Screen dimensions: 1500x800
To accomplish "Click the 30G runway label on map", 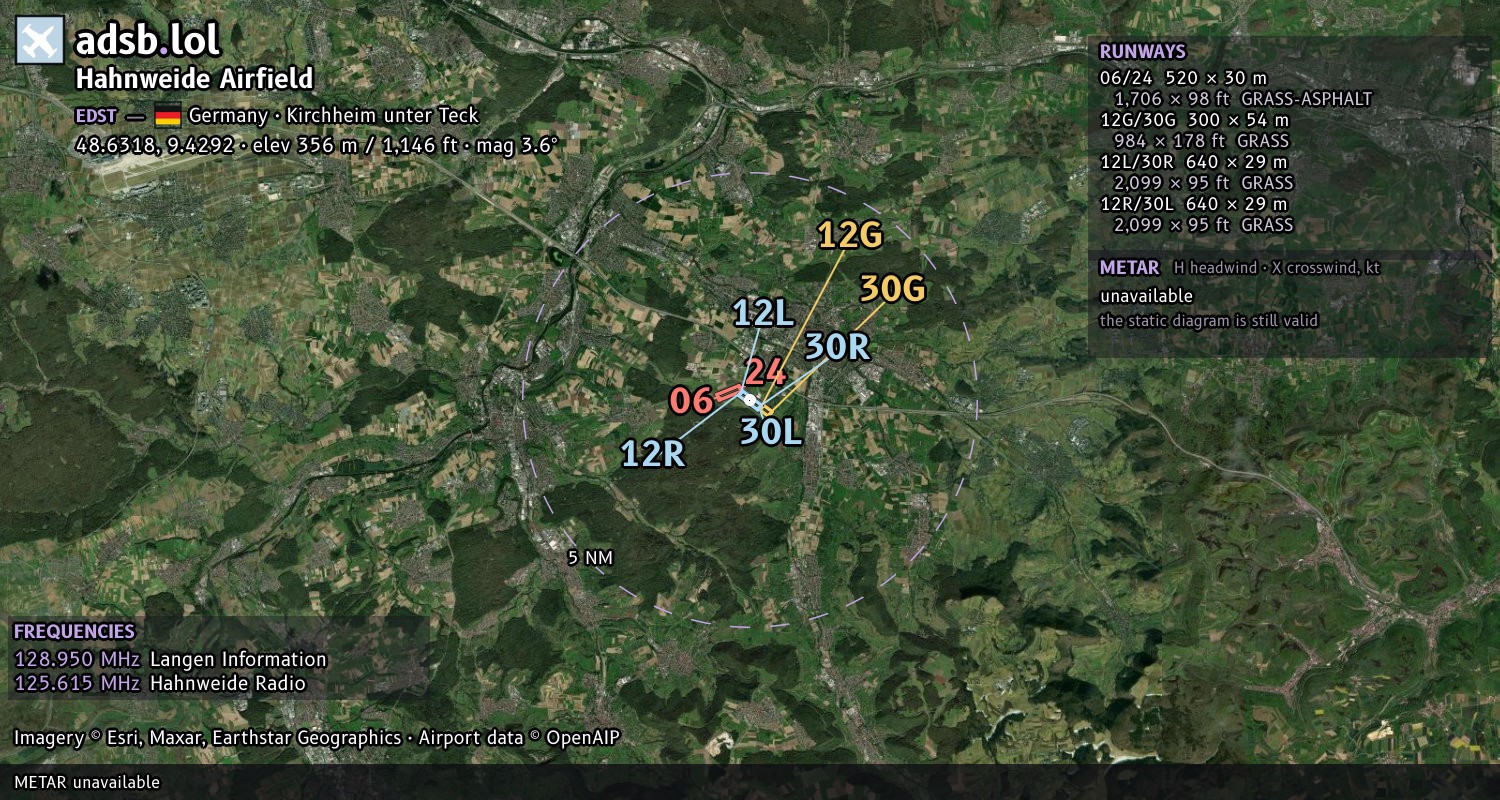I will coord(893,289).
